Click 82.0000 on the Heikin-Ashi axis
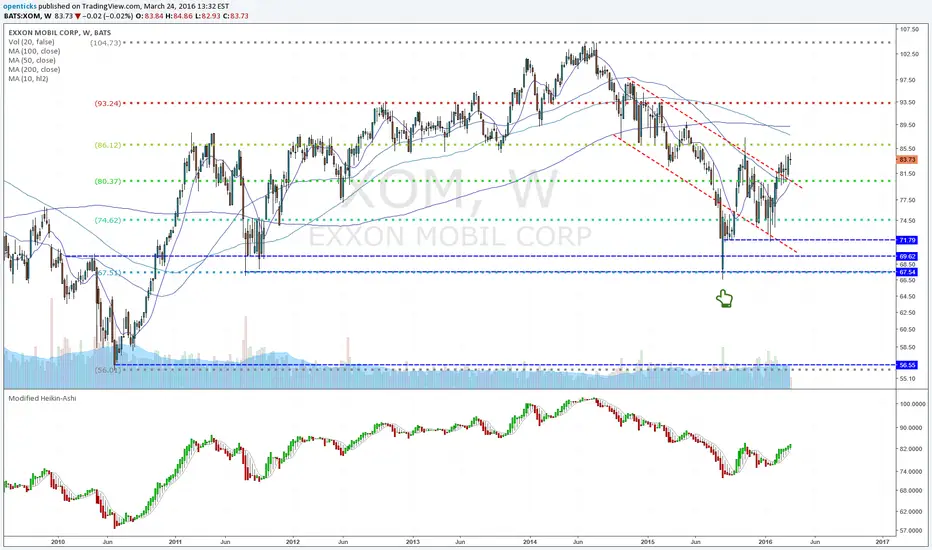This screenshot has width=932, height=550. click(912, 449)
